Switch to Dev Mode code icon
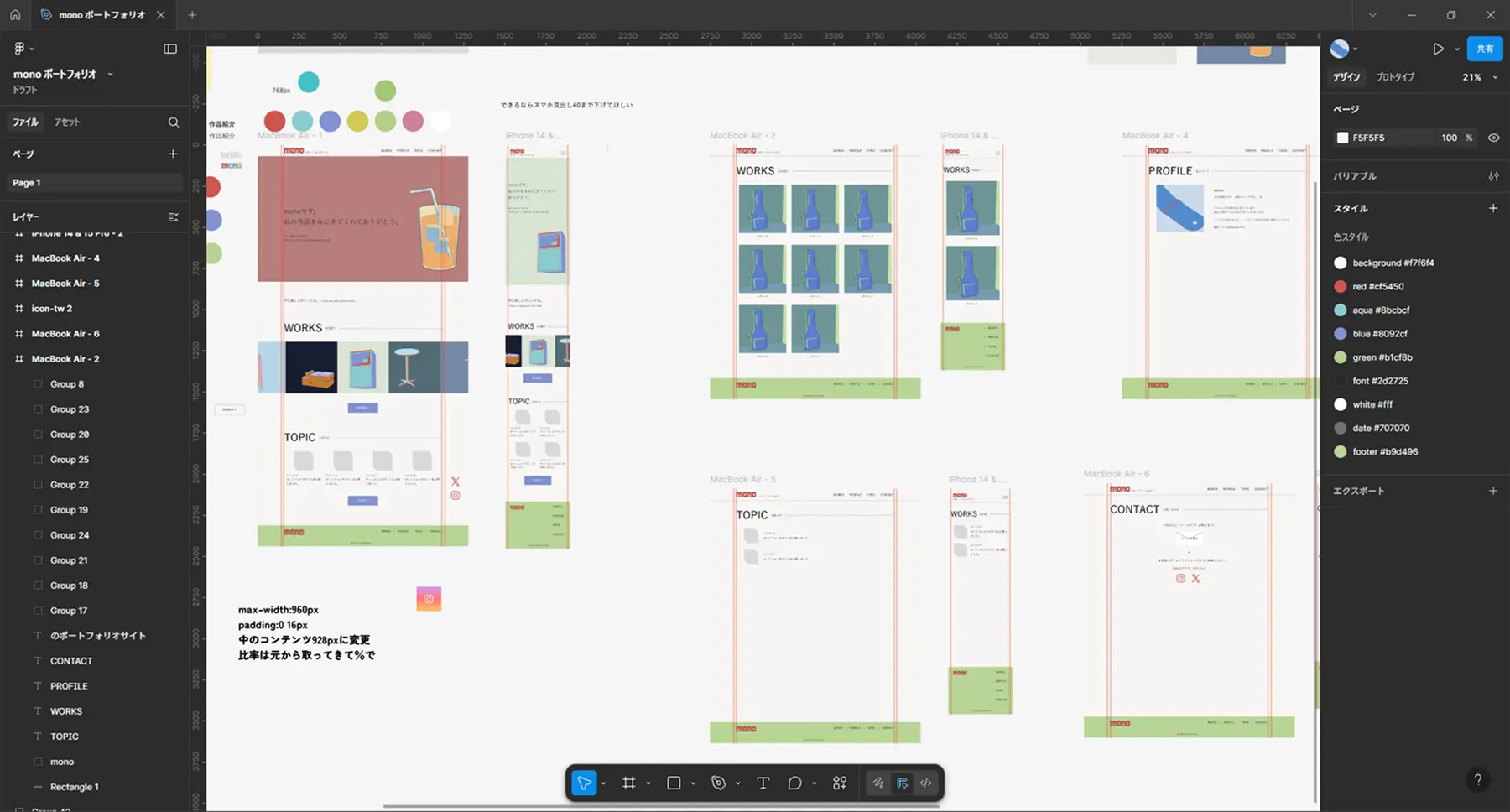The height and width of the screenshot is (812, 1510). click(926, 783)
